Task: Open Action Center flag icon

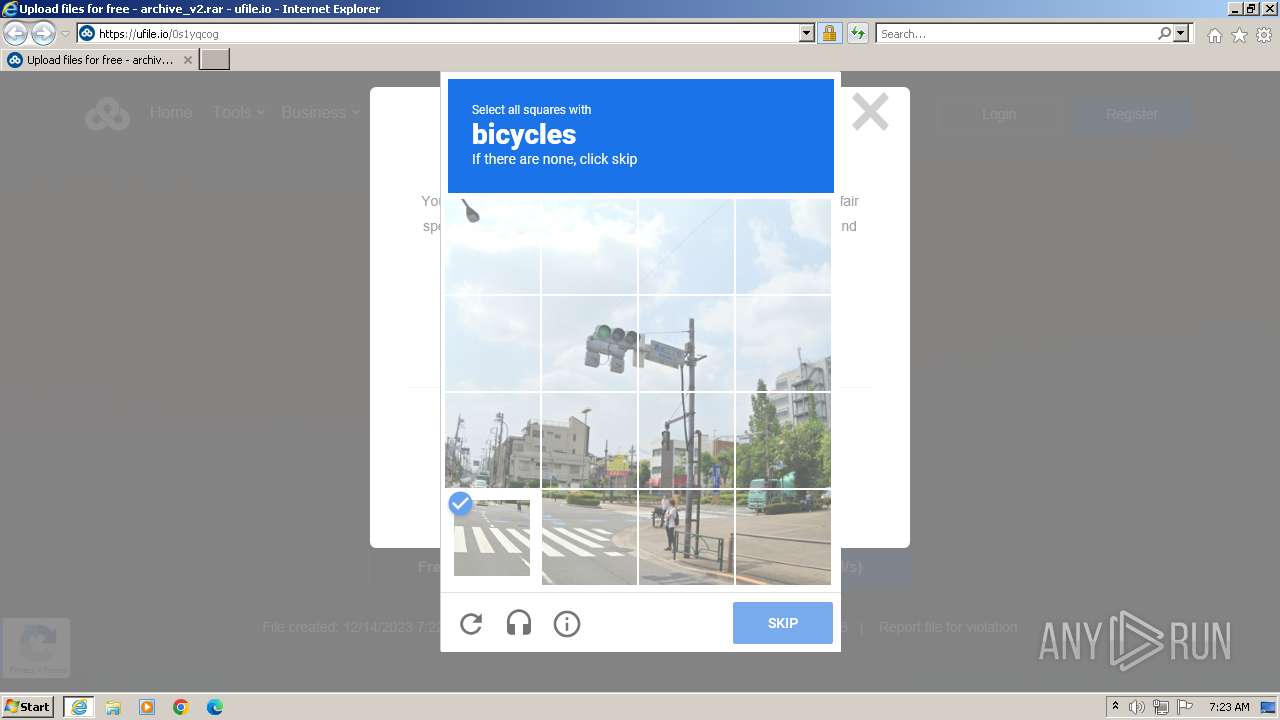Action: click(x=1185, y=707)
